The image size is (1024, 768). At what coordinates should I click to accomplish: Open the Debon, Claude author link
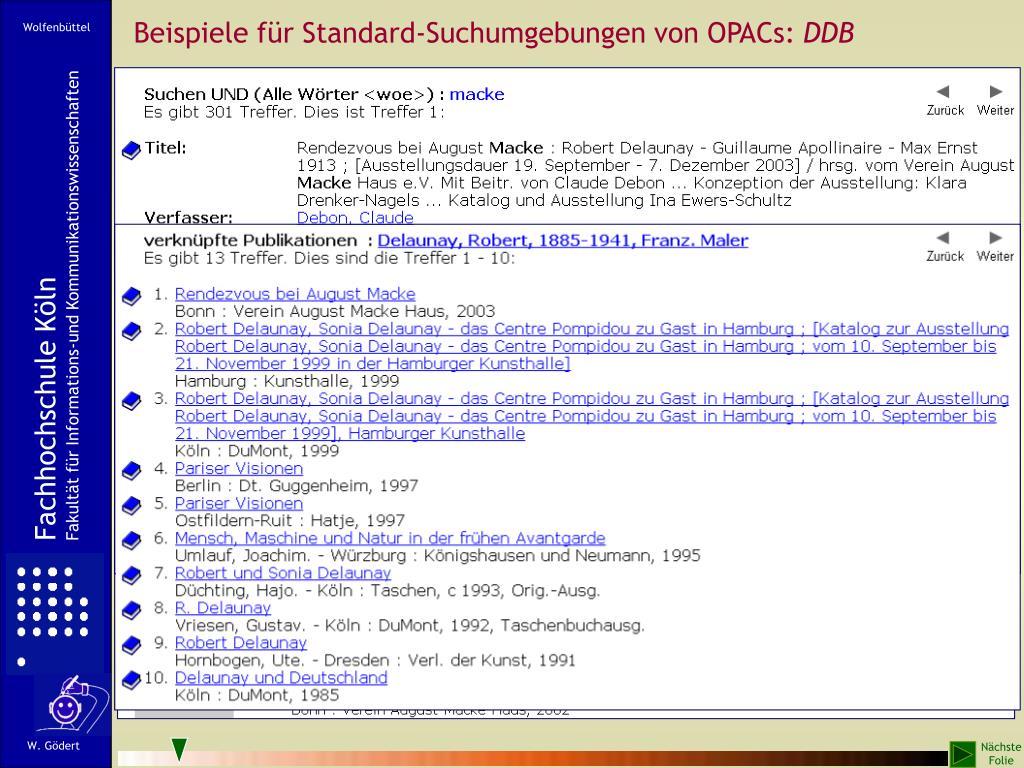point(355,217)
